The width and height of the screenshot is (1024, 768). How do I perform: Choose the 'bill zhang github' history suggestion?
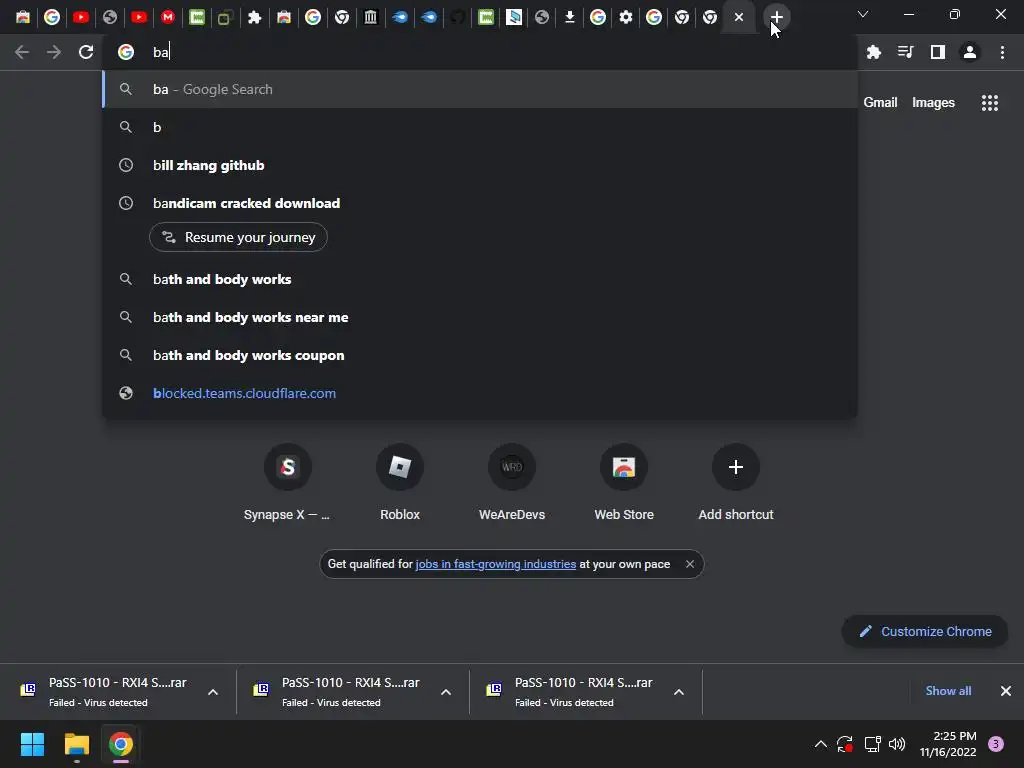[x=480, y=165]
